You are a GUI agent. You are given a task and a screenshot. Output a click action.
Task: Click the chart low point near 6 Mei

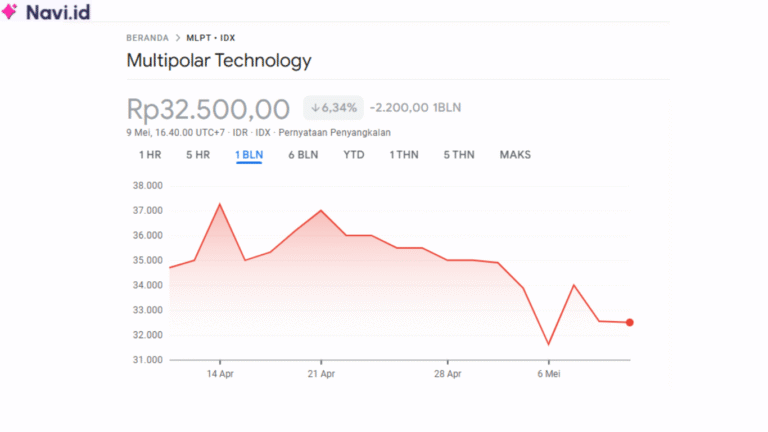(x=548, y=345)
